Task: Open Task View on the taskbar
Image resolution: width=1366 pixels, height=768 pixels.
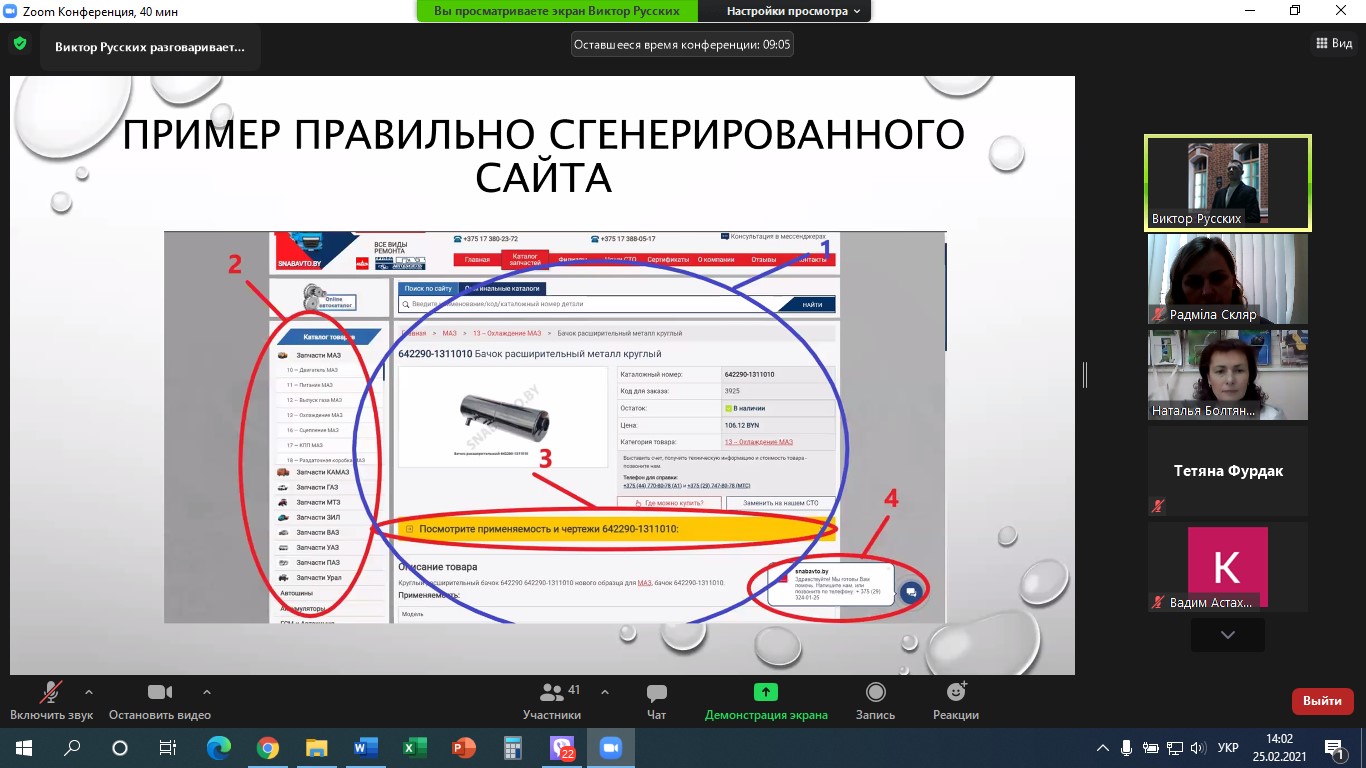Action: point(168,747)
